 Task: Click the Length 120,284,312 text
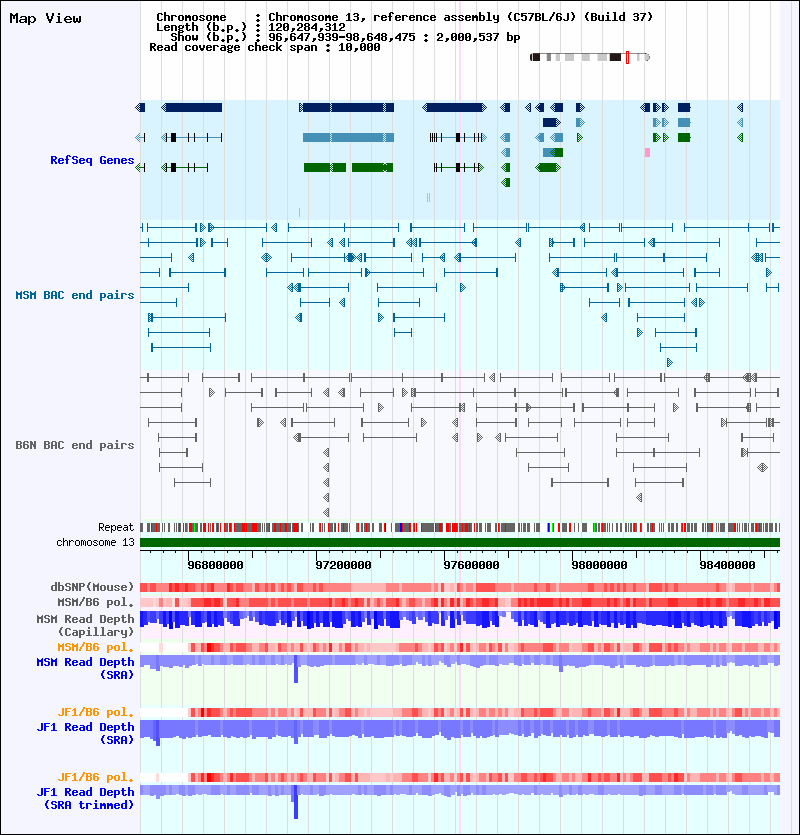pos(250,27)
